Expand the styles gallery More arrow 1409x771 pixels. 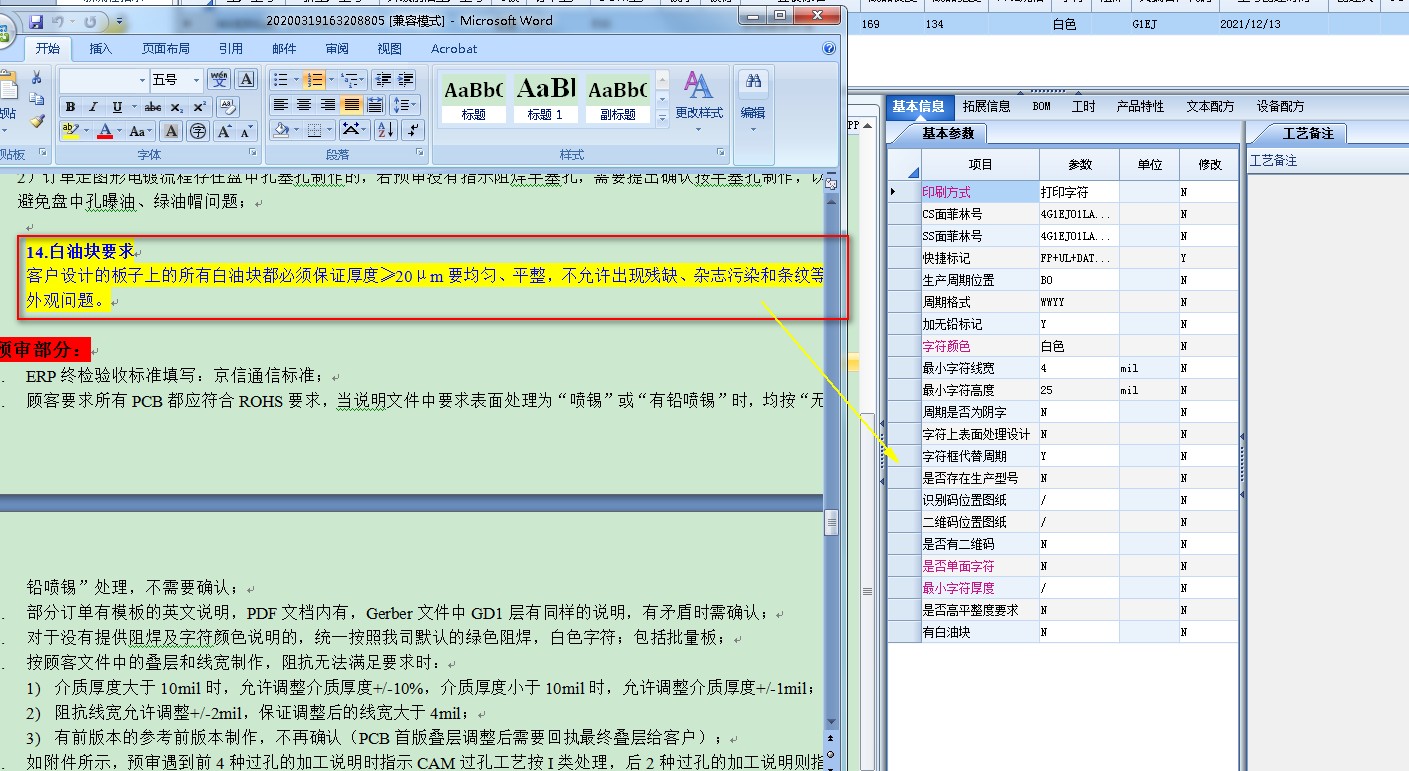(x=662, y=120)
